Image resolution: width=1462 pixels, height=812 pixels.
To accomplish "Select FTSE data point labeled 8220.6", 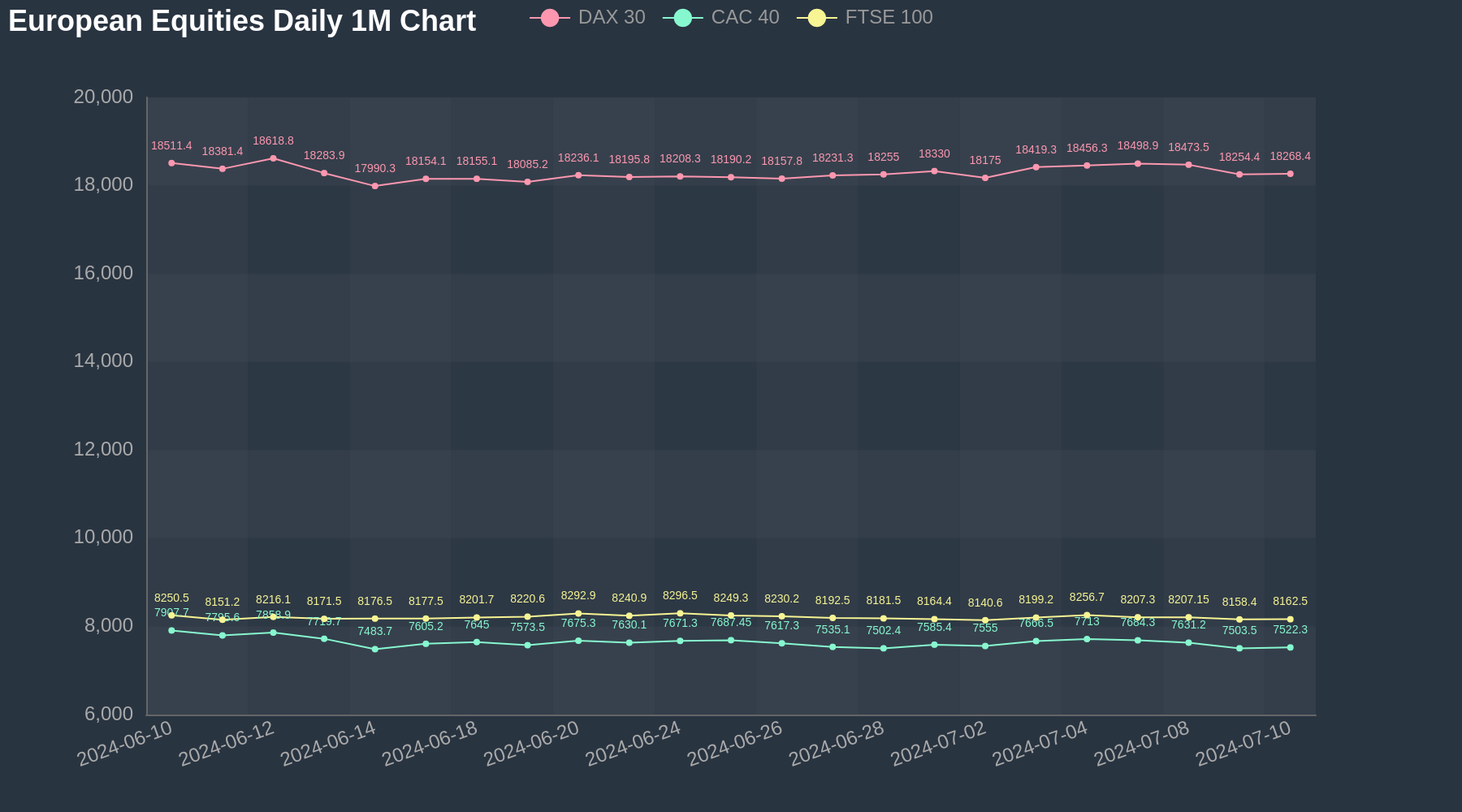I will pos(527,617).
